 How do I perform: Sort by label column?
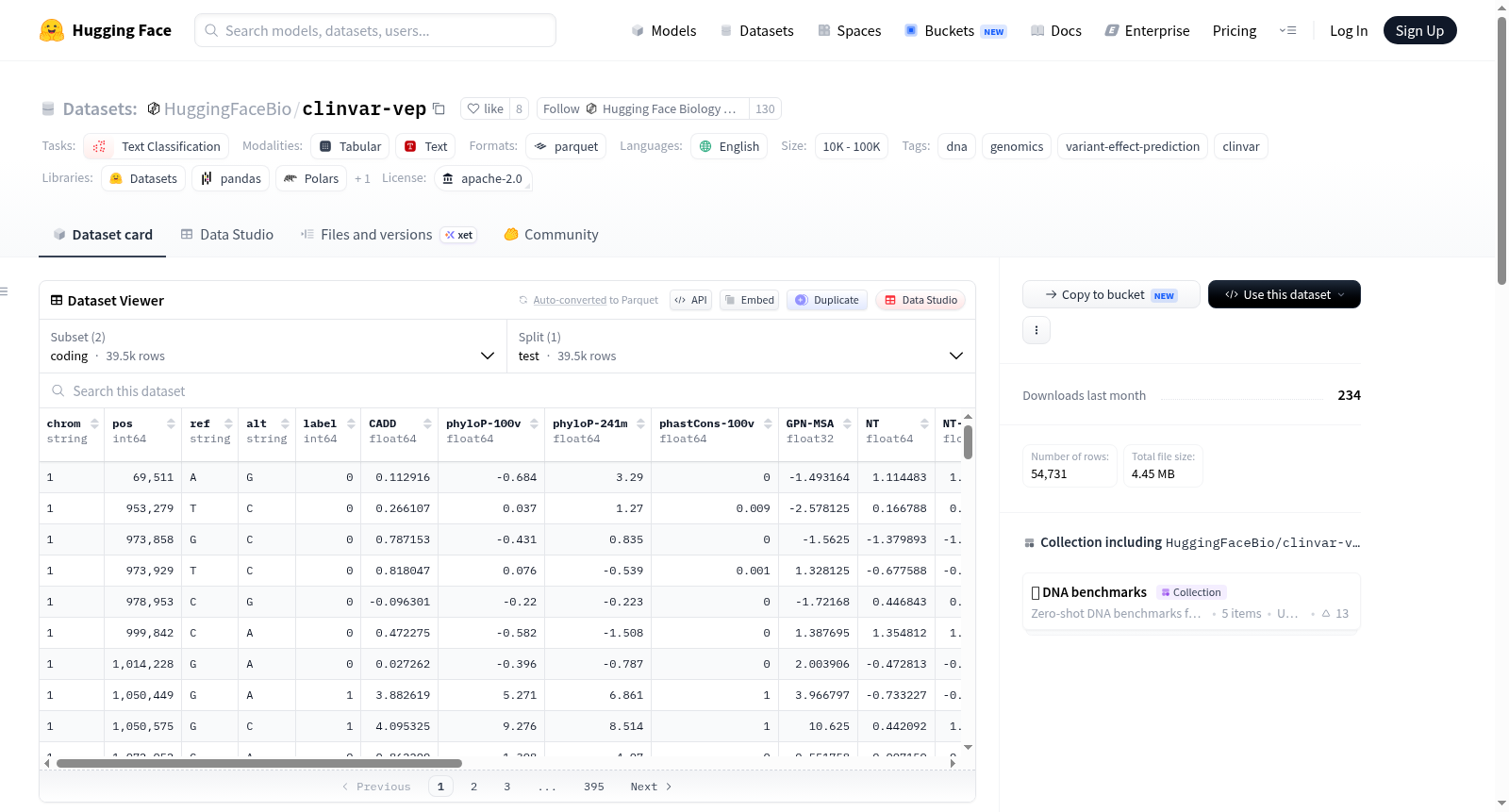tap(351, 423)
